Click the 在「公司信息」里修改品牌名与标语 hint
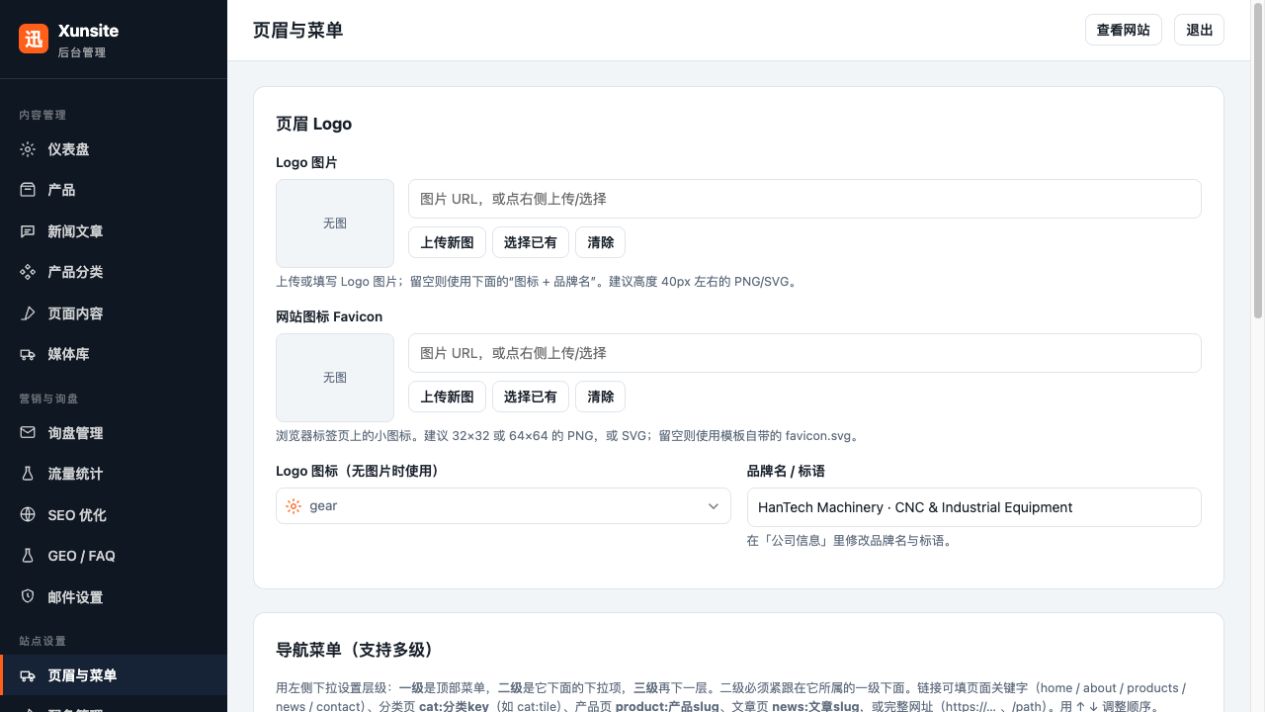 click(850, 541)
